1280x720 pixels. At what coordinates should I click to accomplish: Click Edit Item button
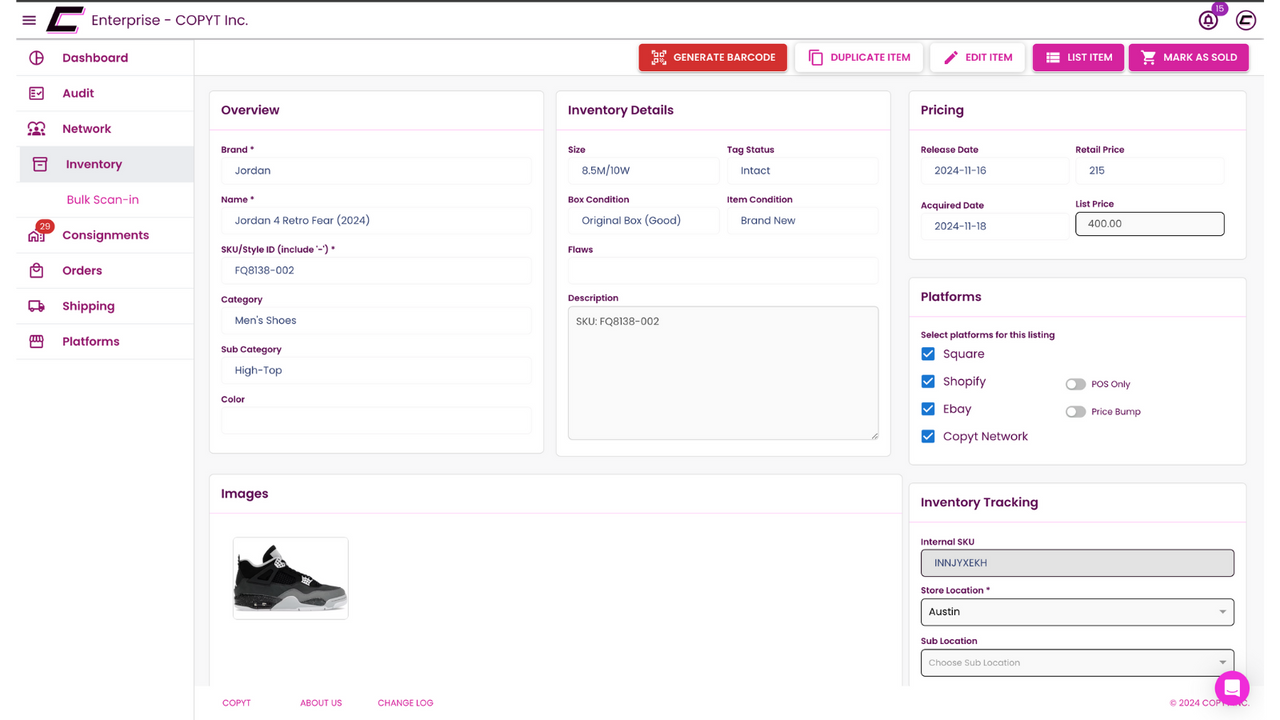(978, 58)
